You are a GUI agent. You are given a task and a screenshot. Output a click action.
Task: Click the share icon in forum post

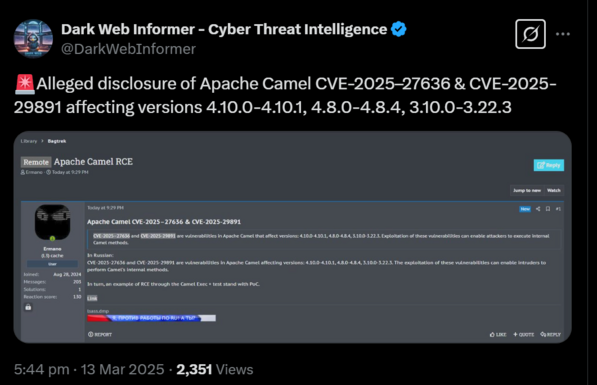(x=538, y=209)
